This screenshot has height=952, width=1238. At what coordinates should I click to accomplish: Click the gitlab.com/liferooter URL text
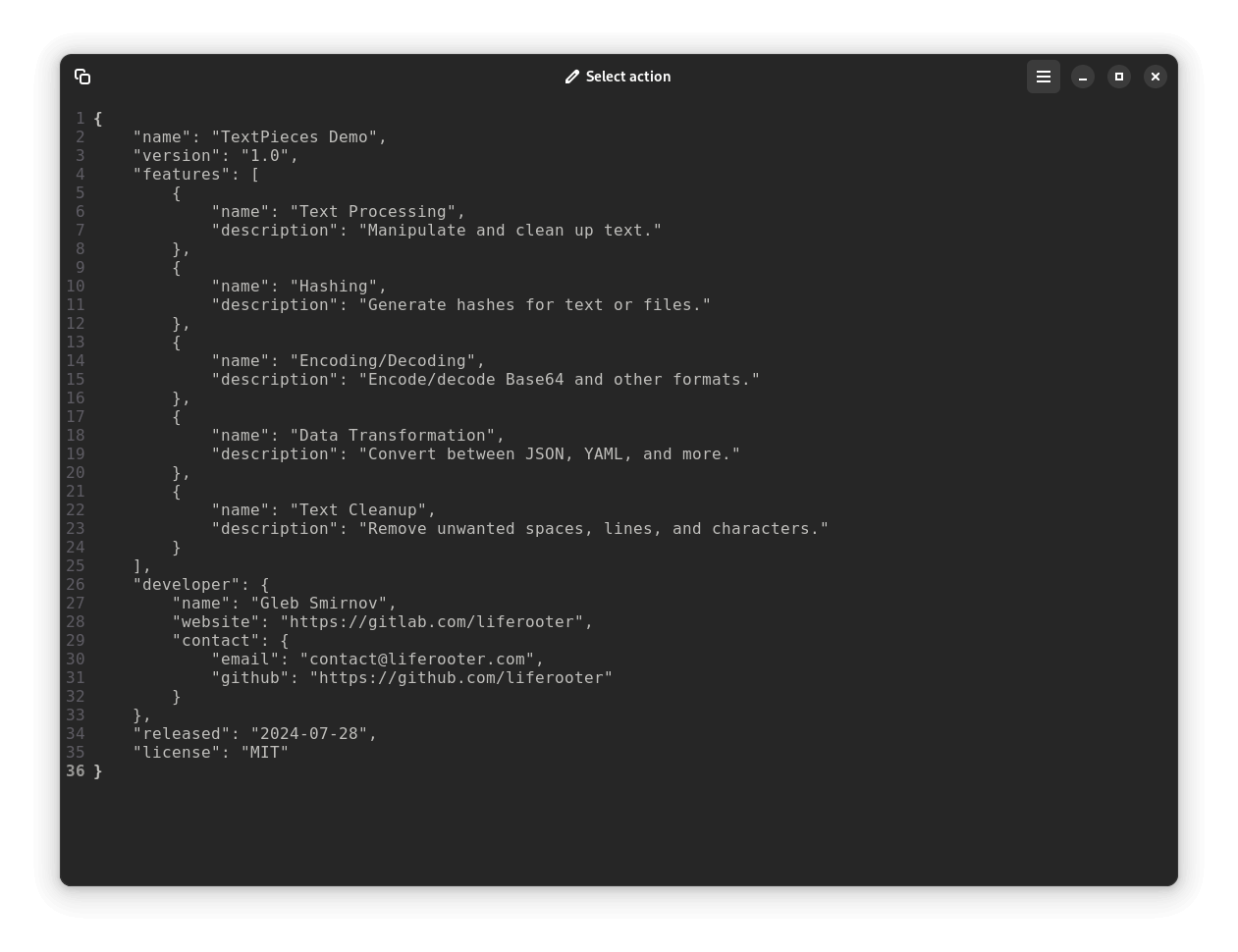tap(436, 622)
